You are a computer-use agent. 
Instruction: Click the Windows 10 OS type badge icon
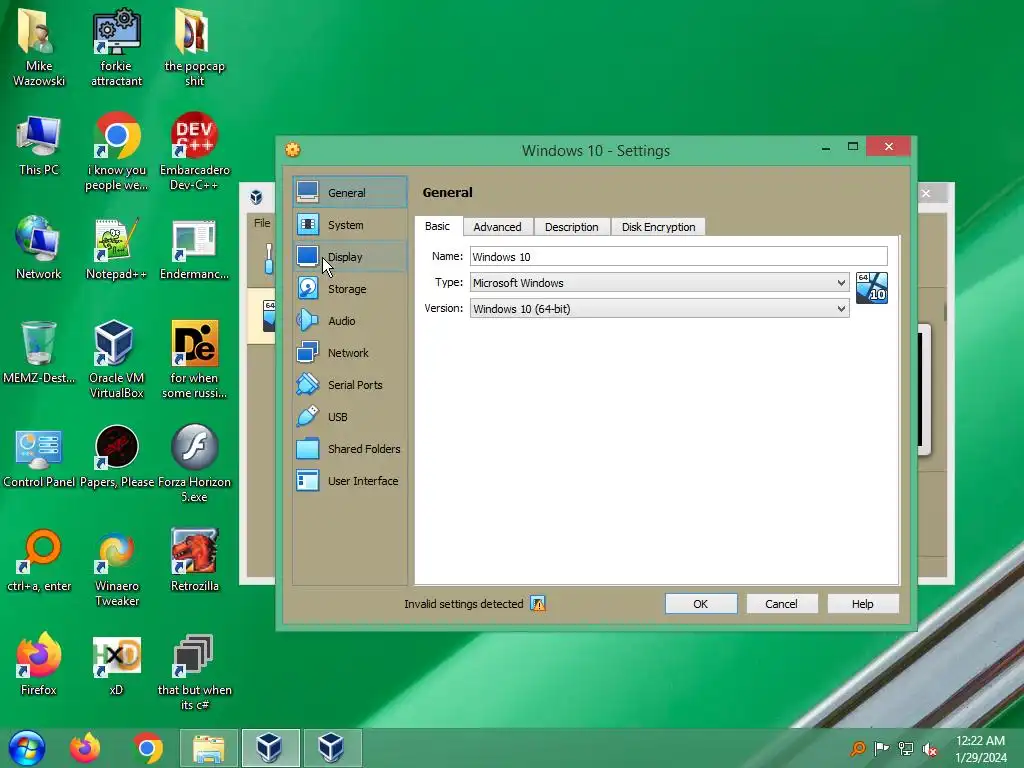(872, 288)
